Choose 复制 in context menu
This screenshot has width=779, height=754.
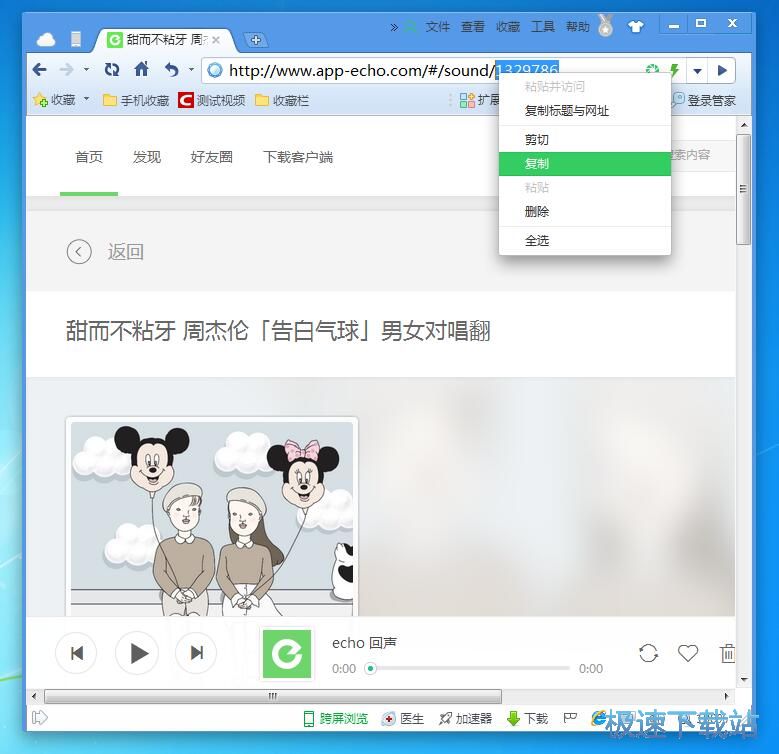coord(585,164)
